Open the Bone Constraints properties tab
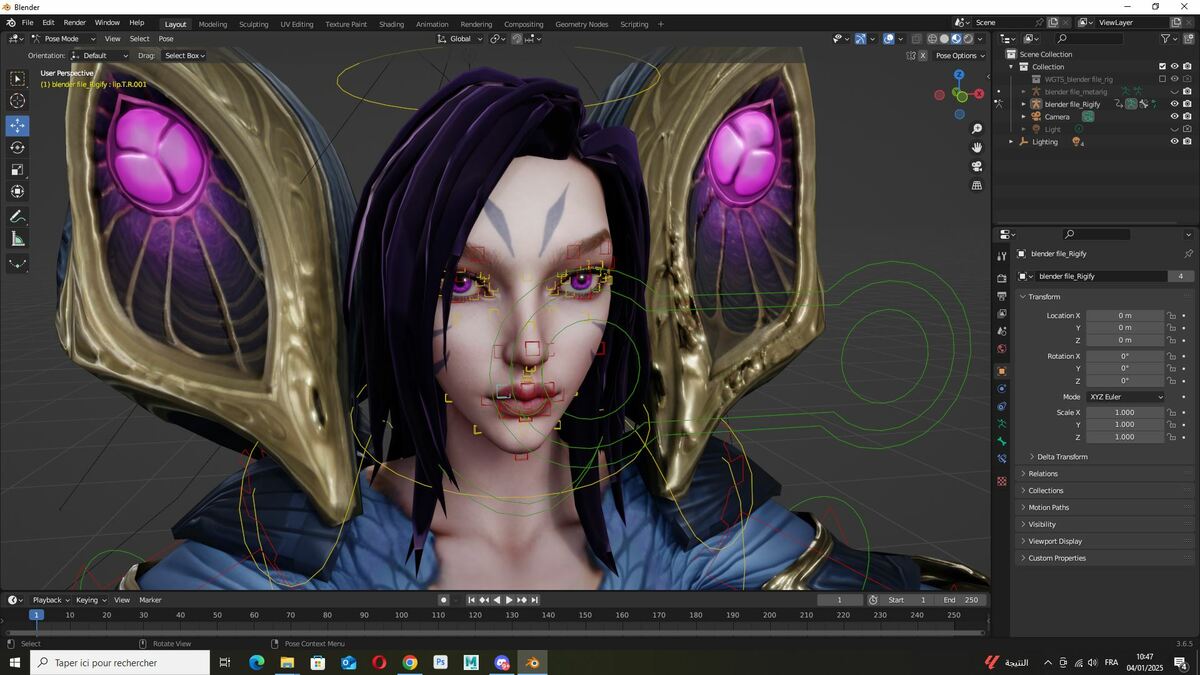The height and width of the screenshot is (675, 1200). pos(1002,460)
